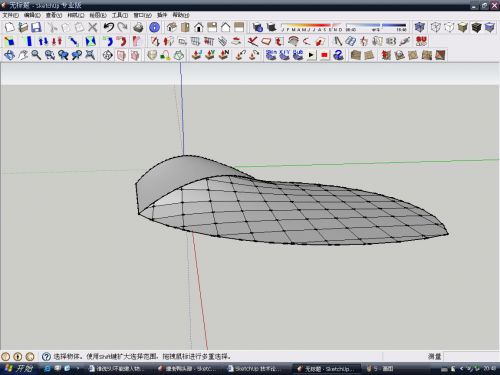Click the blue number 2 plugin icon
This screenshot has width=500, height=375.
pos(339,55)
